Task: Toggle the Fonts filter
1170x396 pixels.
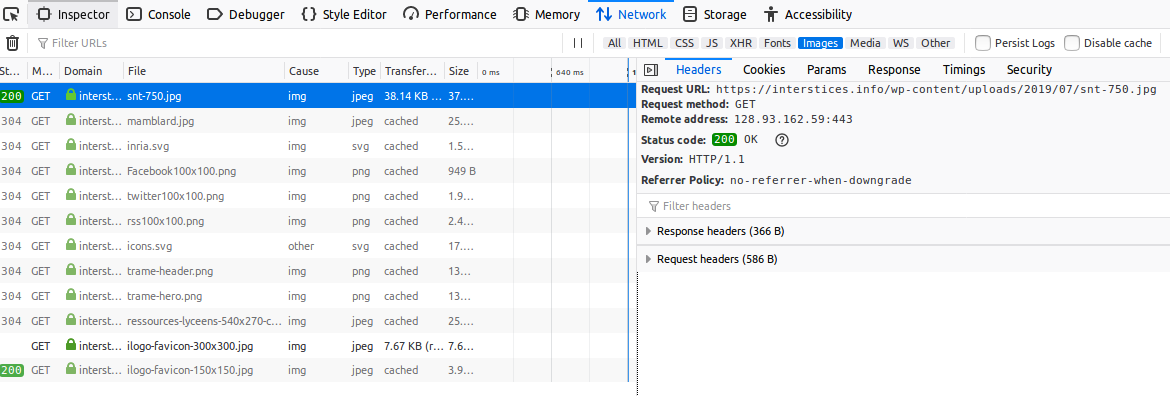Action: click(x=778, y=43)
